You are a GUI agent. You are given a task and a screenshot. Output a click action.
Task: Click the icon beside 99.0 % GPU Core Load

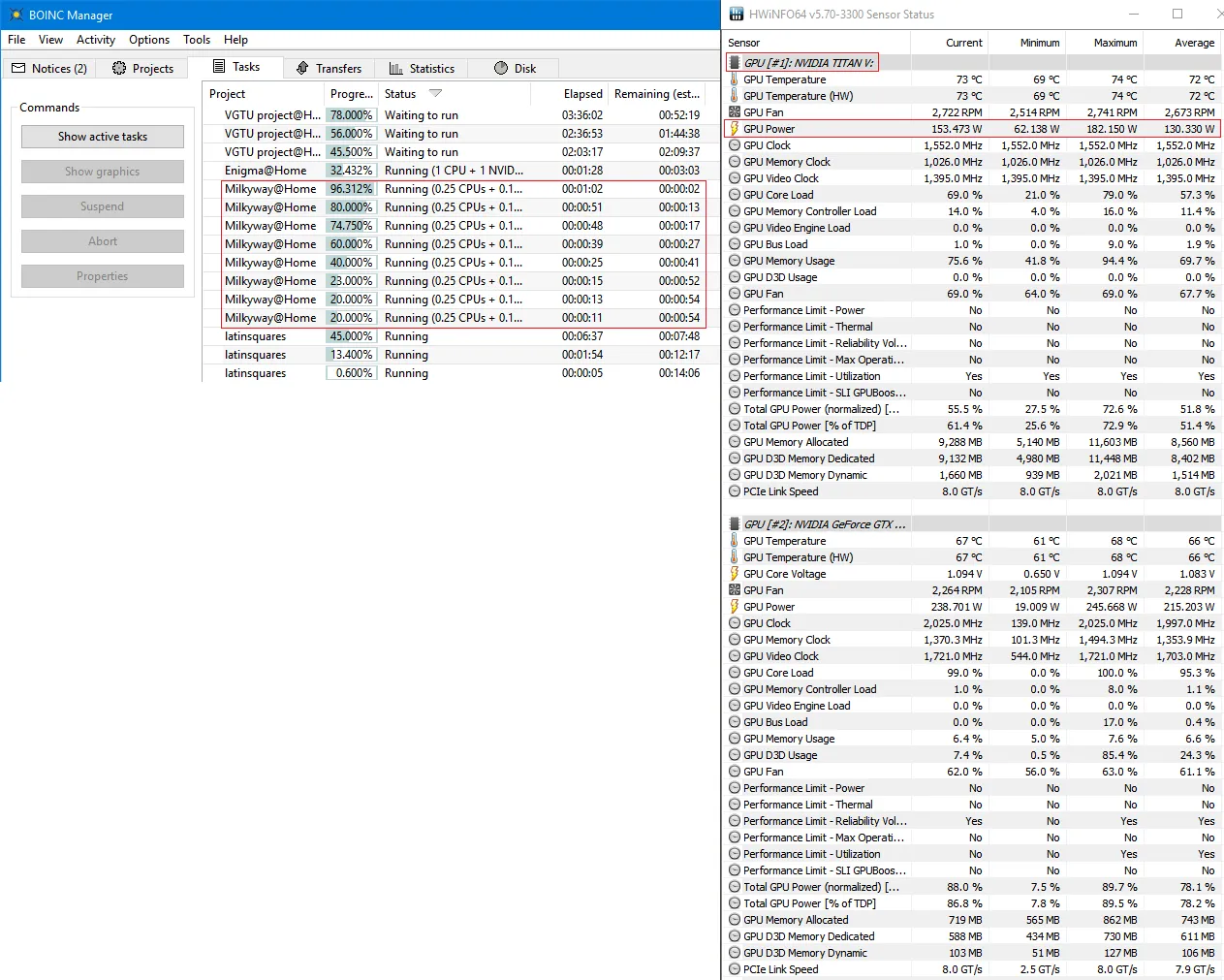[735, 673]
